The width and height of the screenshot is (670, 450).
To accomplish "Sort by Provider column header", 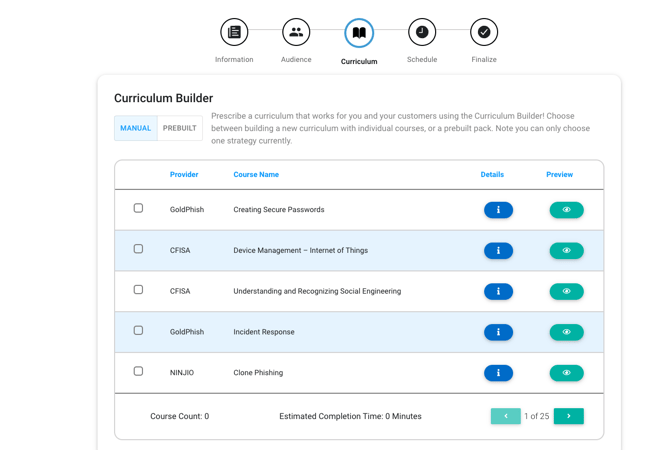I will 184,174.
